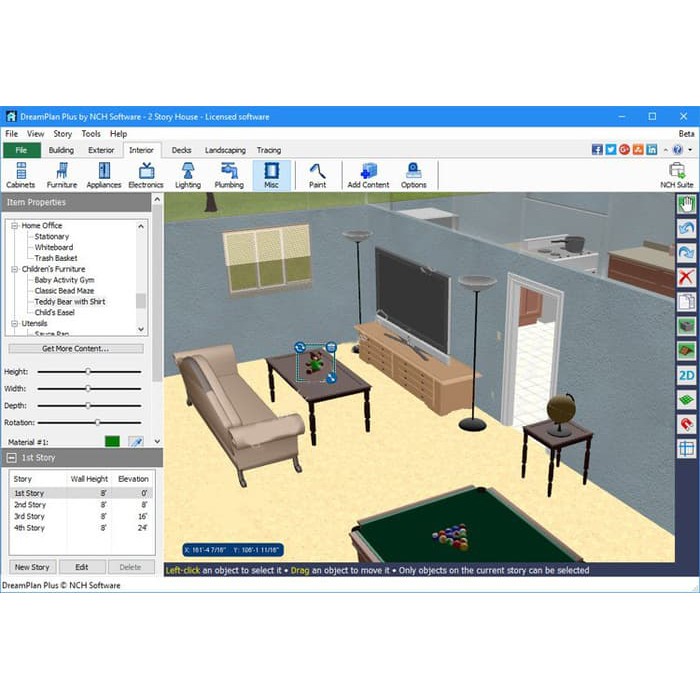Collapse the 1st Story panel header
This screenshot has width=700, height=700.
coord(11,458)
